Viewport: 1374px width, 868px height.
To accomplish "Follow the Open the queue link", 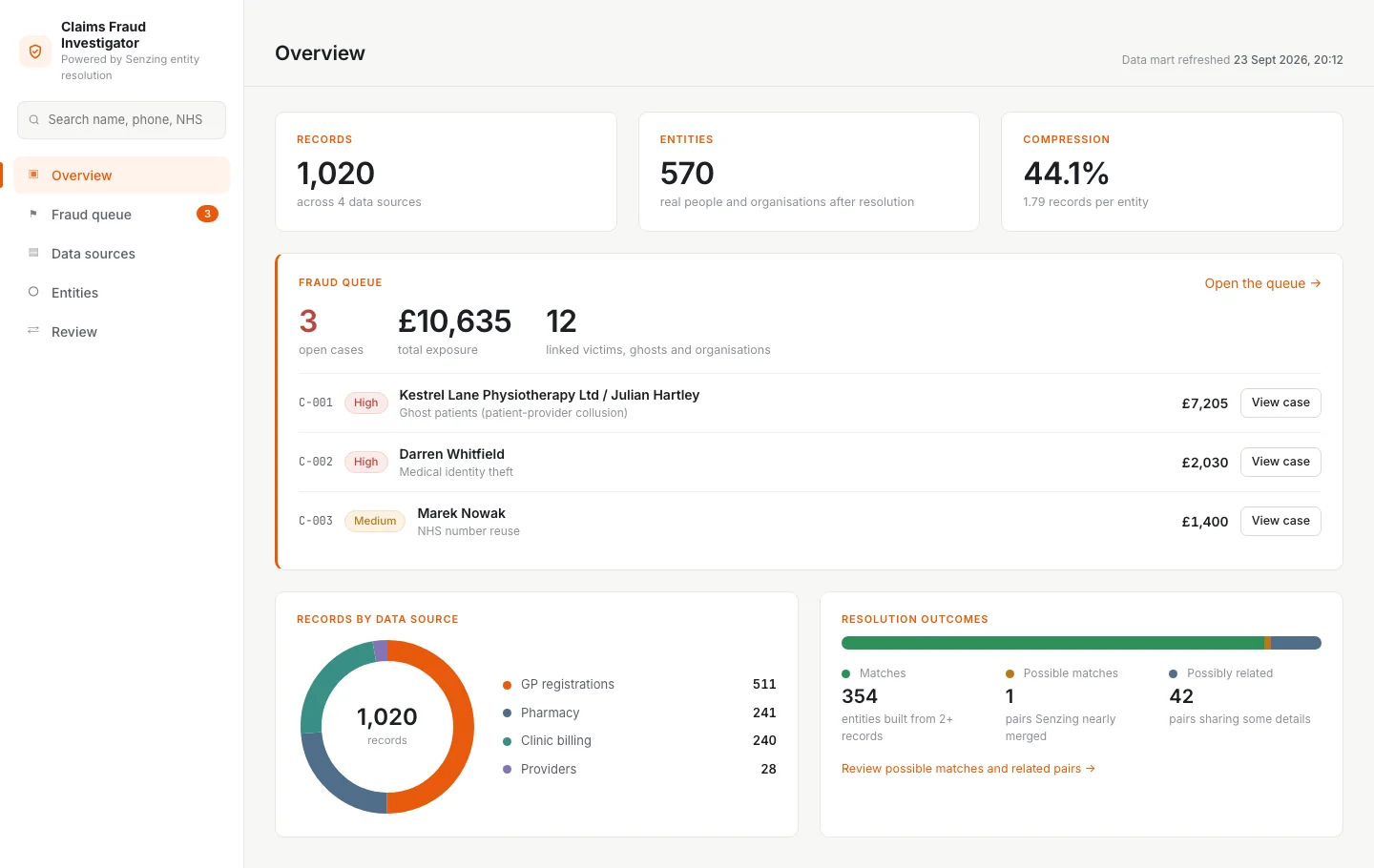I will (1262, 283).
